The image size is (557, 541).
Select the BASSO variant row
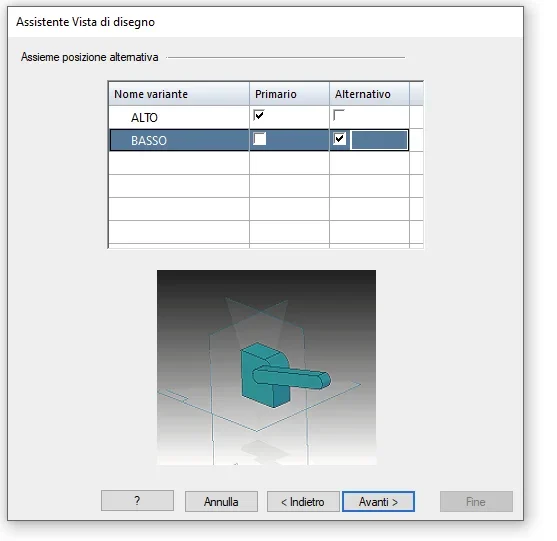[x=259, y=140]
